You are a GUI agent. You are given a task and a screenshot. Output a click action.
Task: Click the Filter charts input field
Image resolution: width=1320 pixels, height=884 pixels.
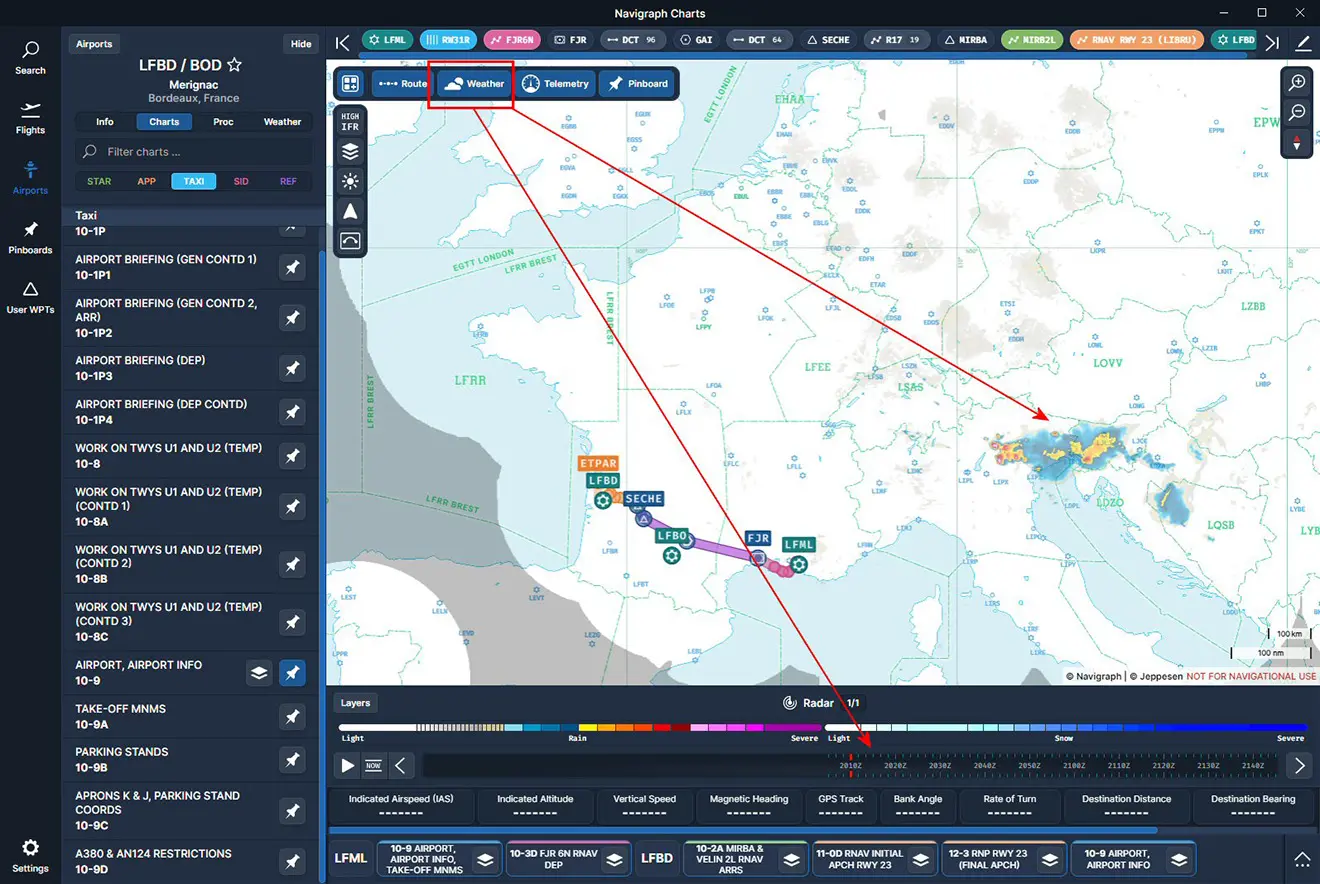(x=194, y=152)
